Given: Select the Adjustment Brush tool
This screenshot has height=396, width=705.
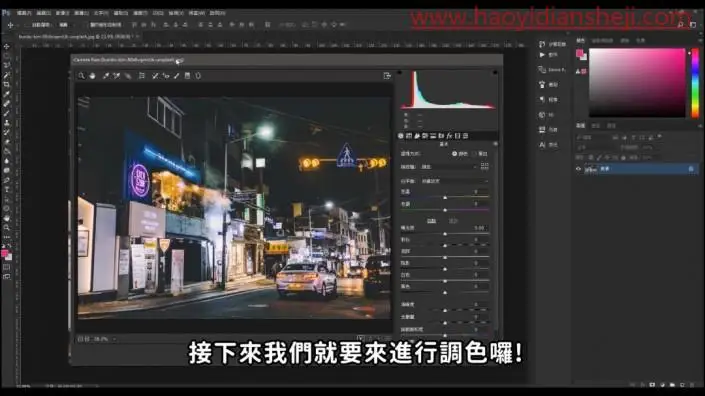Looking at the screenshot, I should click(x=177, y=76).
